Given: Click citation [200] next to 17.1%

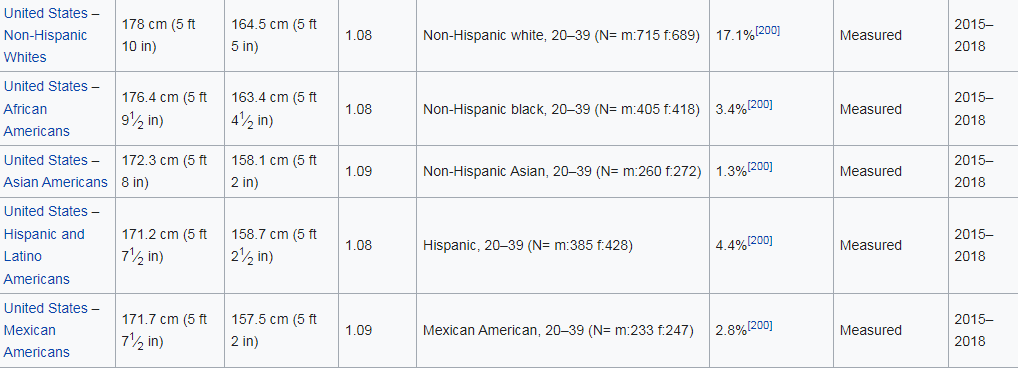Looking at the screenshot, I should [767, 31].
